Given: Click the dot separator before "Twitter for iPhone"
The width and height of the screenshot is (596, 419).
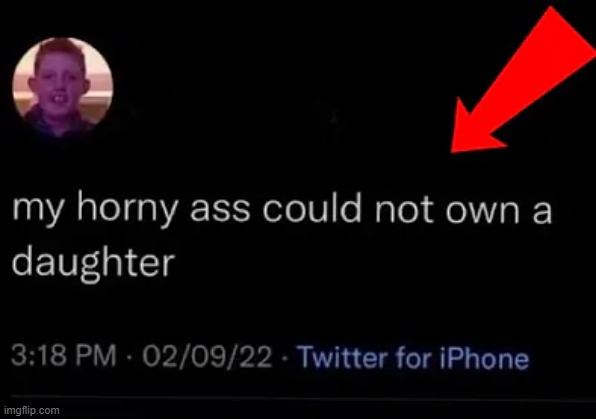Looking at the screenshot, I should [285, 358].
